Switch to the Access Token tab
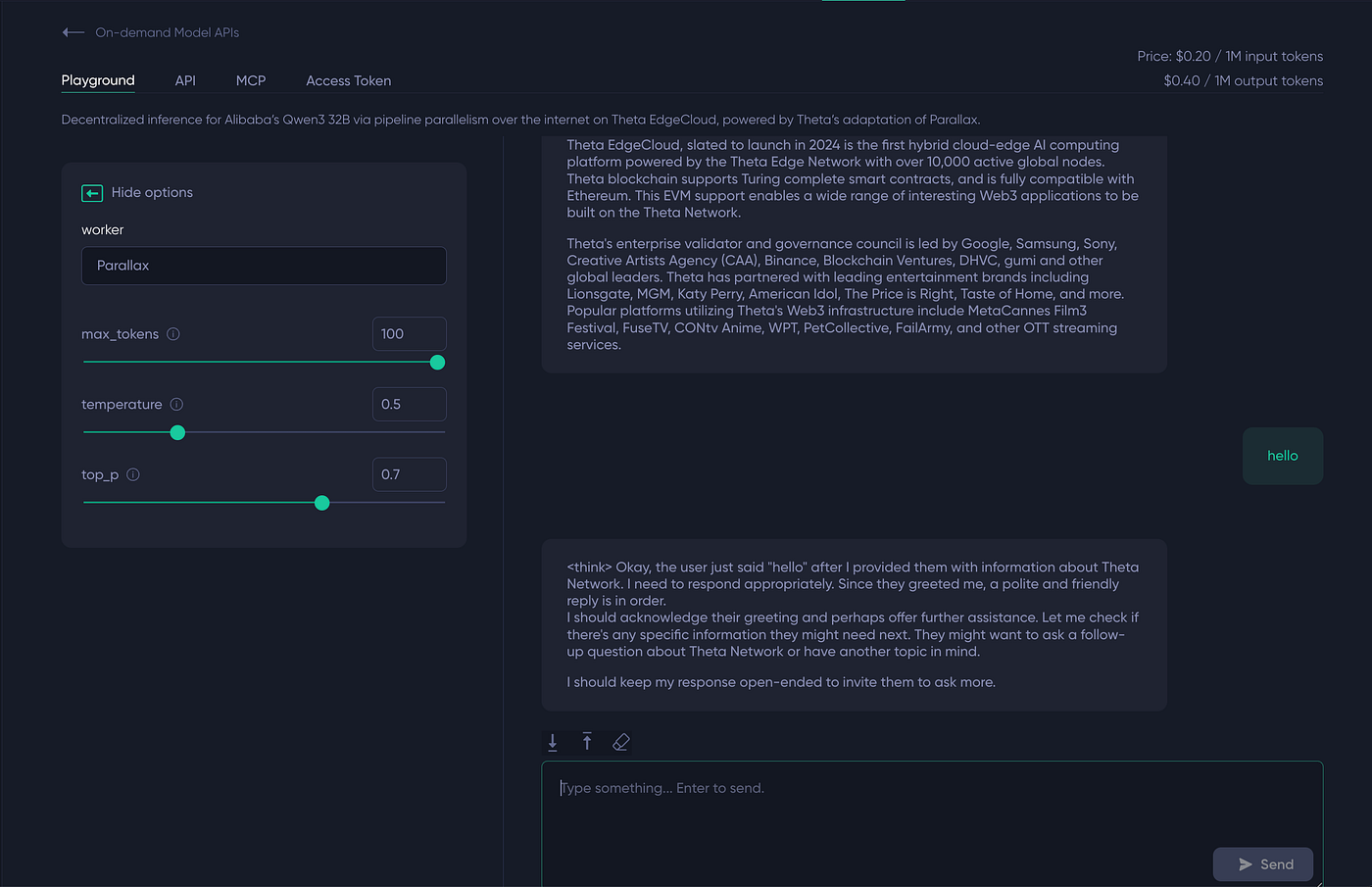The width and height of the screenshot is (1372, 887). pyautogui.click(x=348, y=80)
